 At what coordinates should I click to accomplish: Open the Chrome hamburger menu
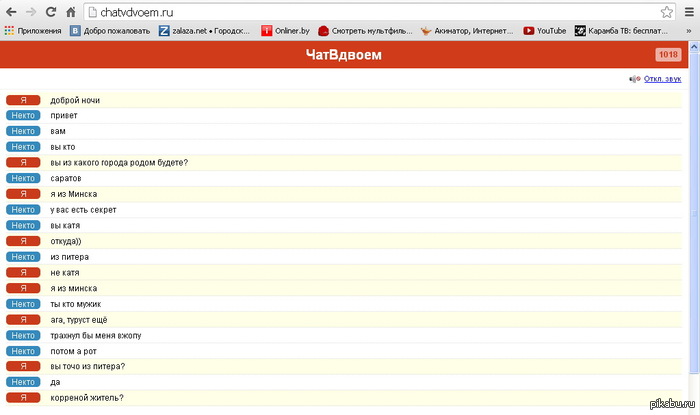point(689,12)
